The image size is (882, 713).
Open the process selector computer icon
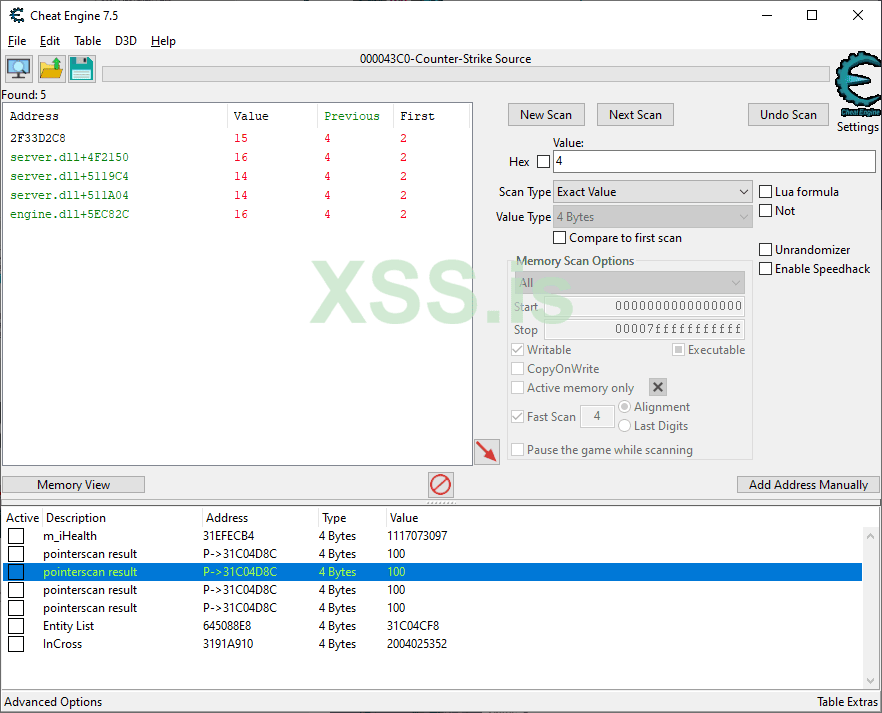click(x=19, y=69)
